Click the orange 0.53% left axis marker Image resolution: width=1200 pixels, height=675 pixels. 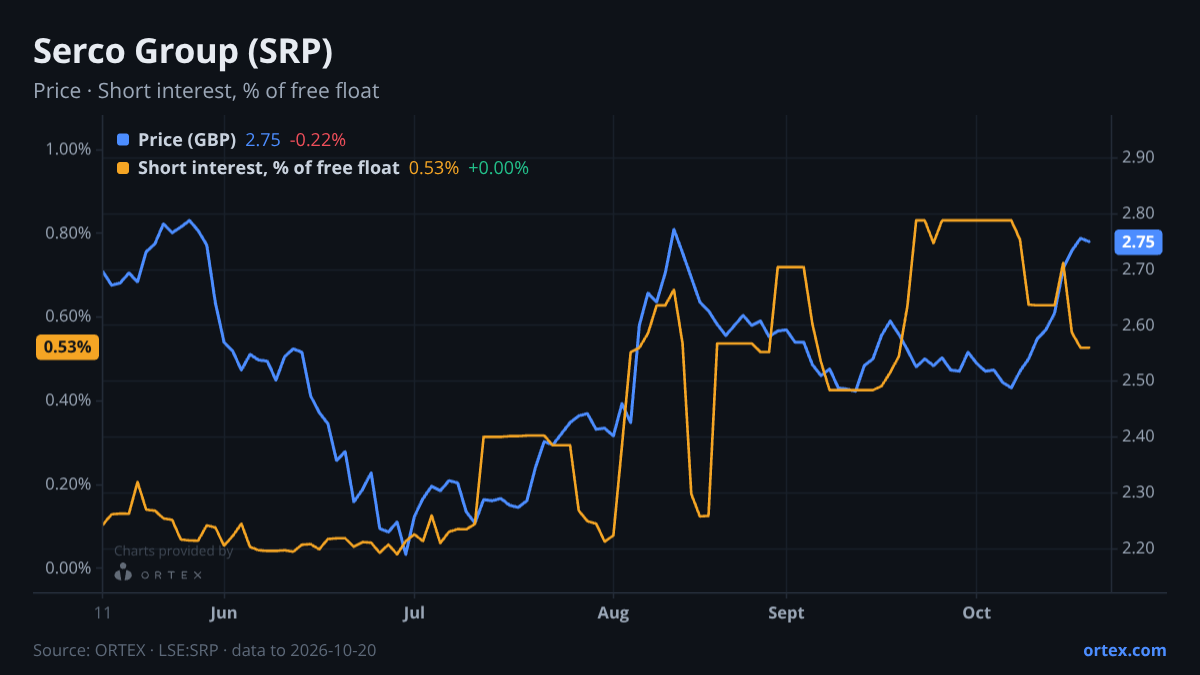click(68, 347)
